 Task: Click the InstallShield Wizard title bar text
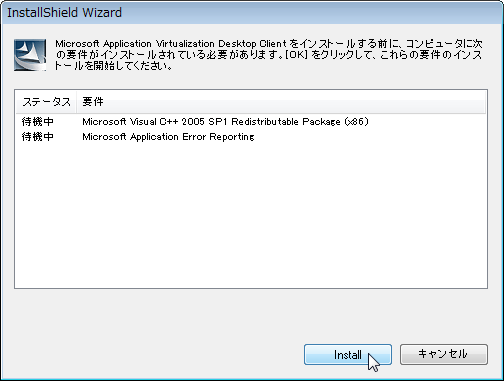tap(64, 13)
